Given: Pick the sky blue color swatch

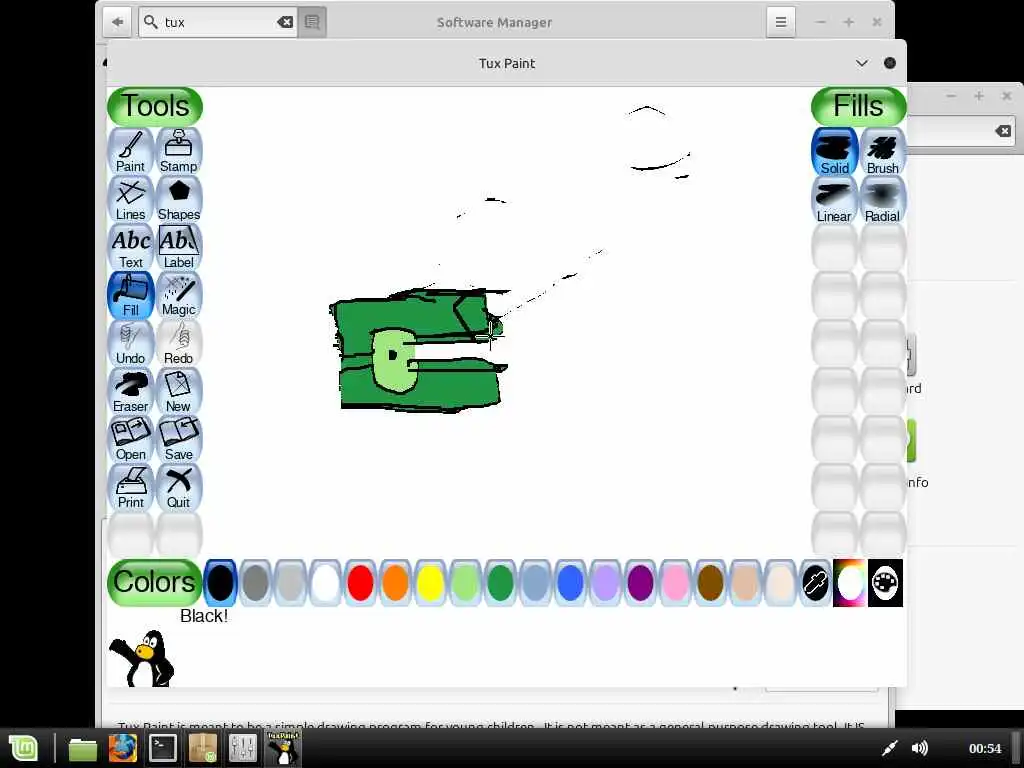Looking at the screenshot, I should [x=536, y=583].
